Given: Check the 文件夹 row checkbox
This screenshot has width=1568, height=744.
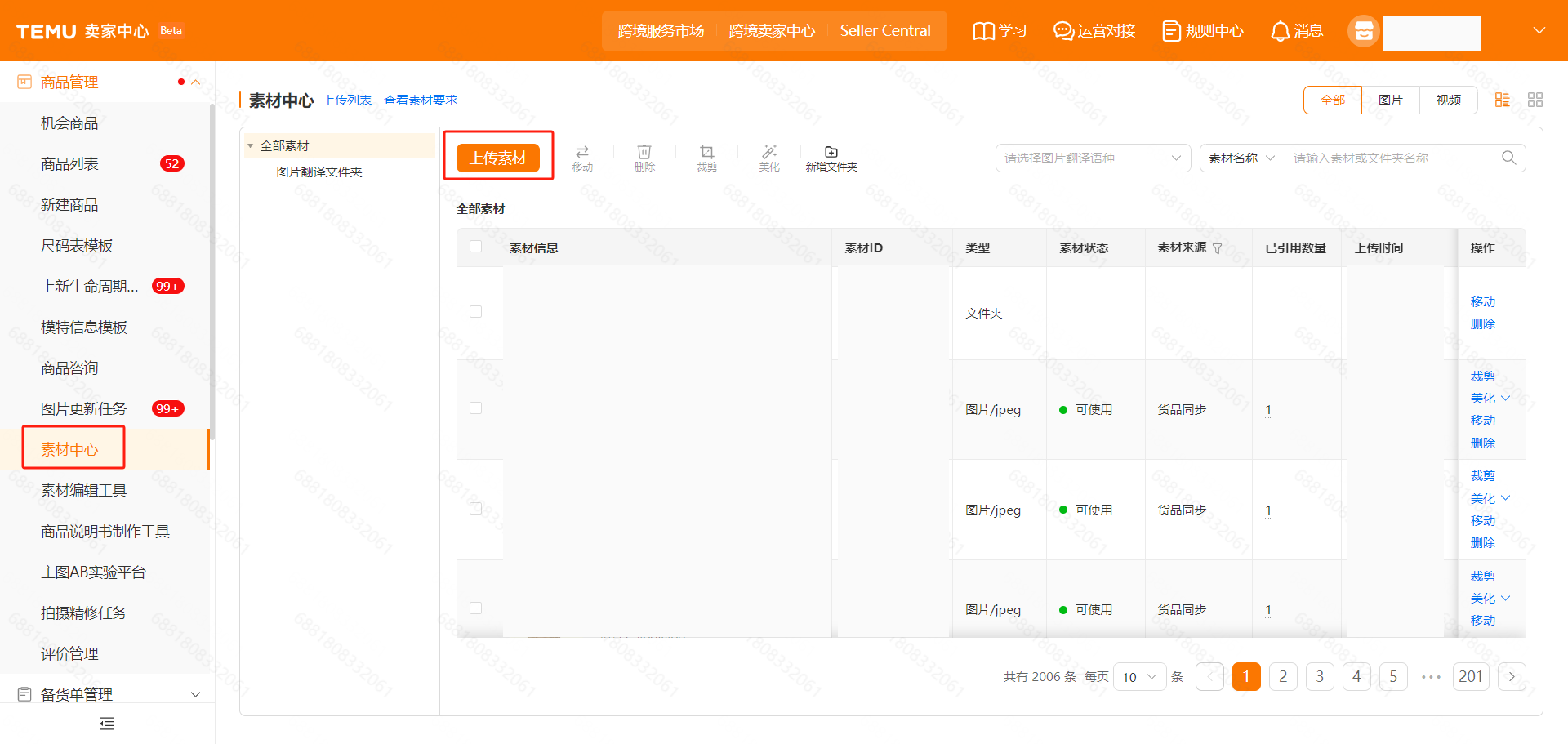Looking at the screenshot, I should pyautogui.click(x=476, y=312).
